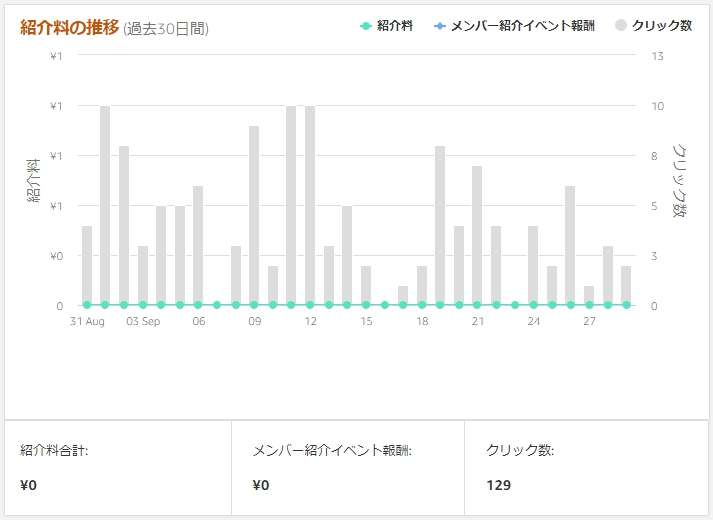The height and width of the screenshot is (520, 713).
Task: Click the 12 date axis label
Action: pyautogui.click(x=310, y=321)
